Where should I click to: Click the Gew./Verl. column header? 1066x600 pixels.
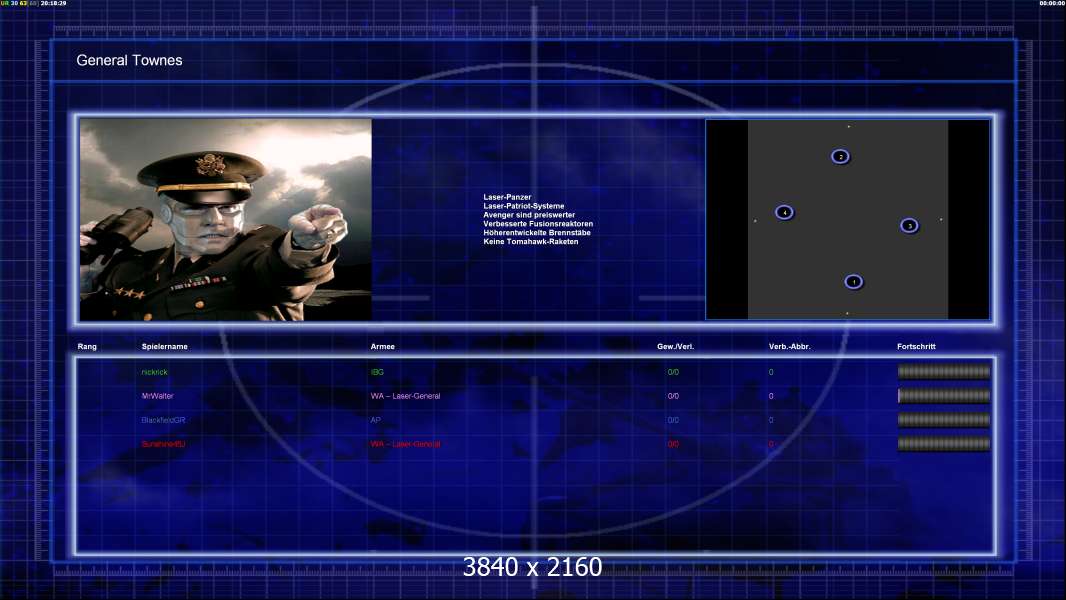tap(675, 347)
